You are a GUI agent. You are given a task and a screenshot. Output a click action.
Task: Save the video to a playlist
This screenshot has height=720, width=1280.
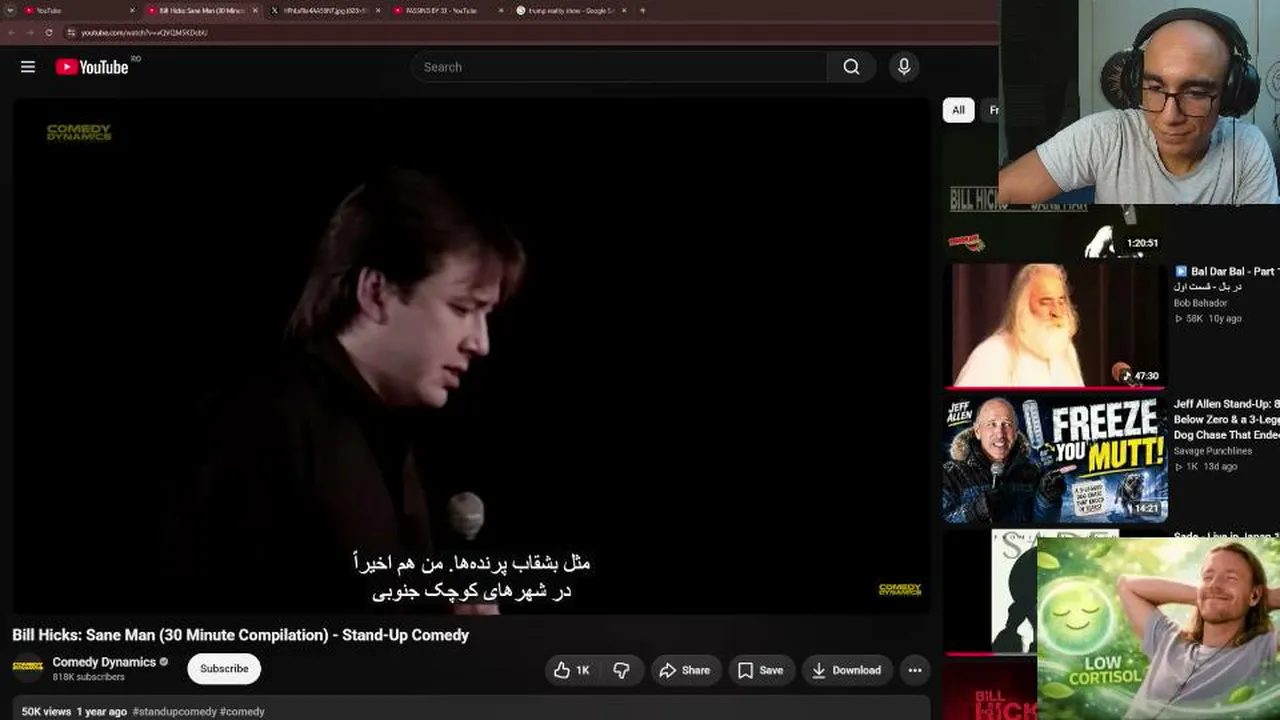[x=761, y=670]
